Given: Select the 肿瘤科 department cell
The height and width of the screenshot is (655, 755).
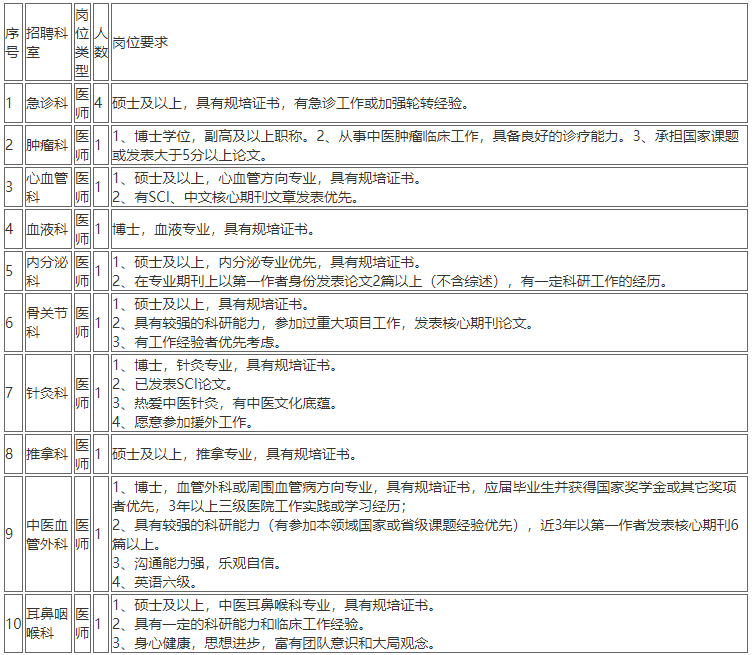Looking at the screenshot, I should (47, 144).
